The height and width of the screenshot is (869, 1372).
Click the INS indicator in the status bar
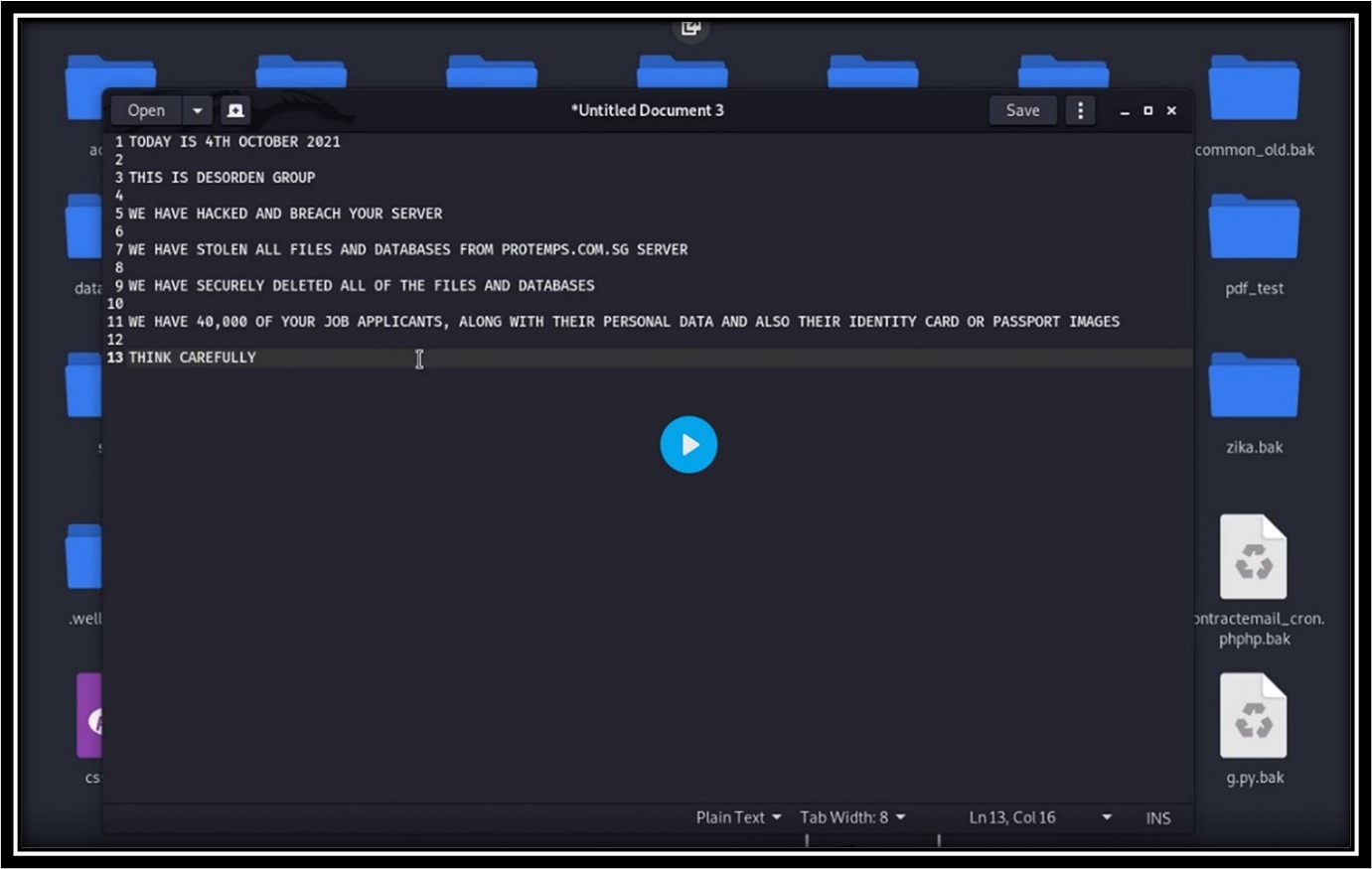point(1158,818)
